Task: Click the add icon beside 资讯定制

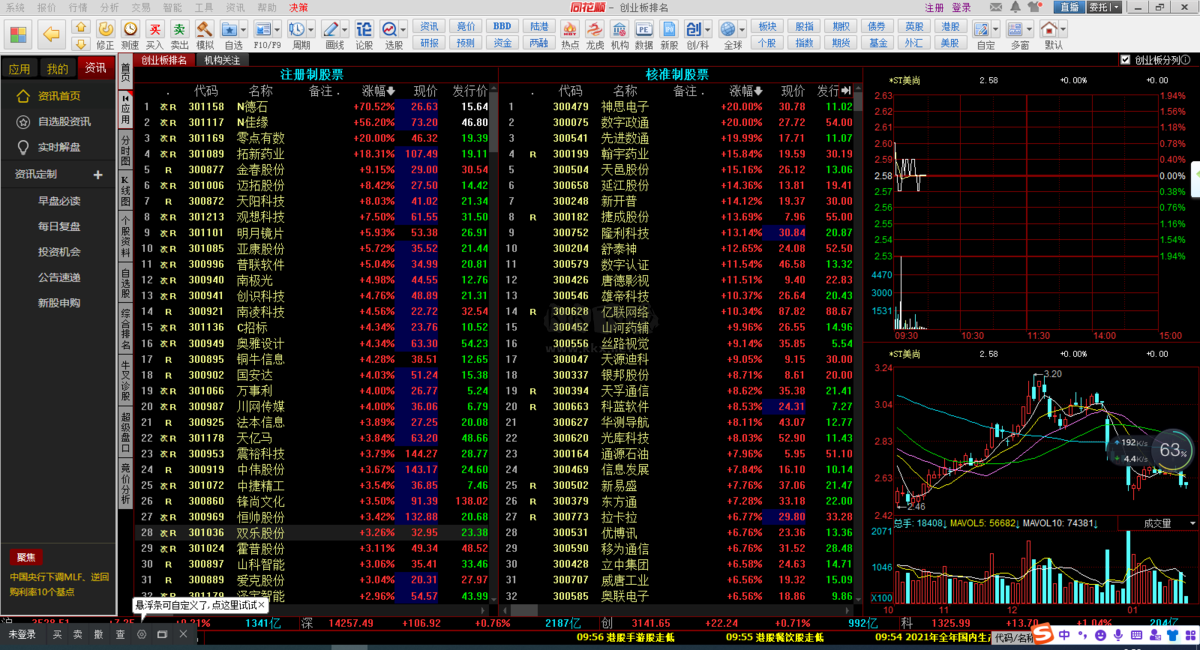Action: tap(98, 175)
